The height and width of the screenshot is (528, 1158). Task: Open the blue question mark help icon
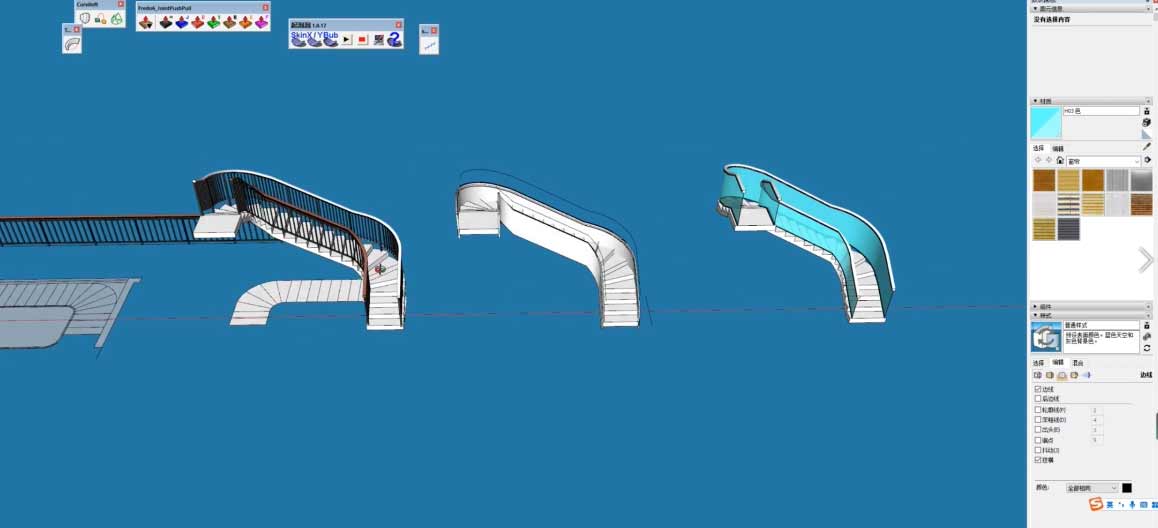394,39
